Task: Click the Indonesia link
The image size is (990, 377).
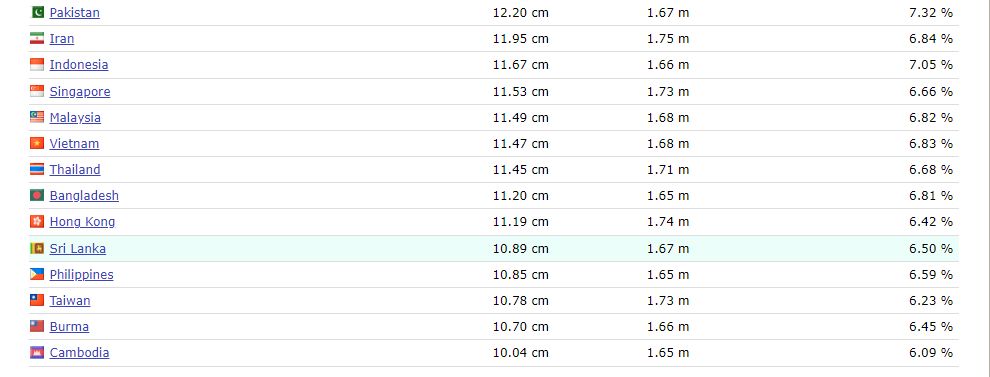Action: point(79,64)
